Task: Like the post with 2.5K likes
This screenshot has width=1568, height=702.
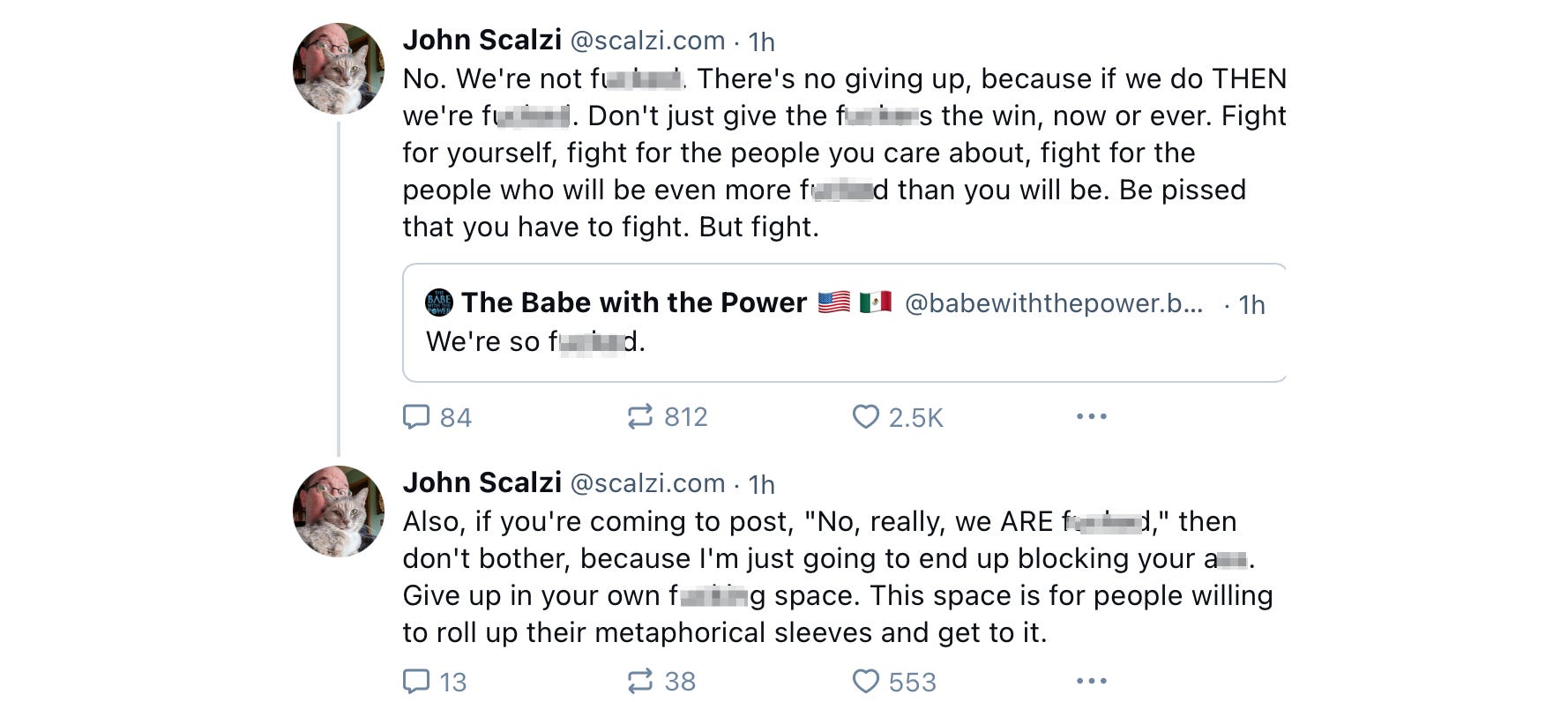Action: coord(866,416)
